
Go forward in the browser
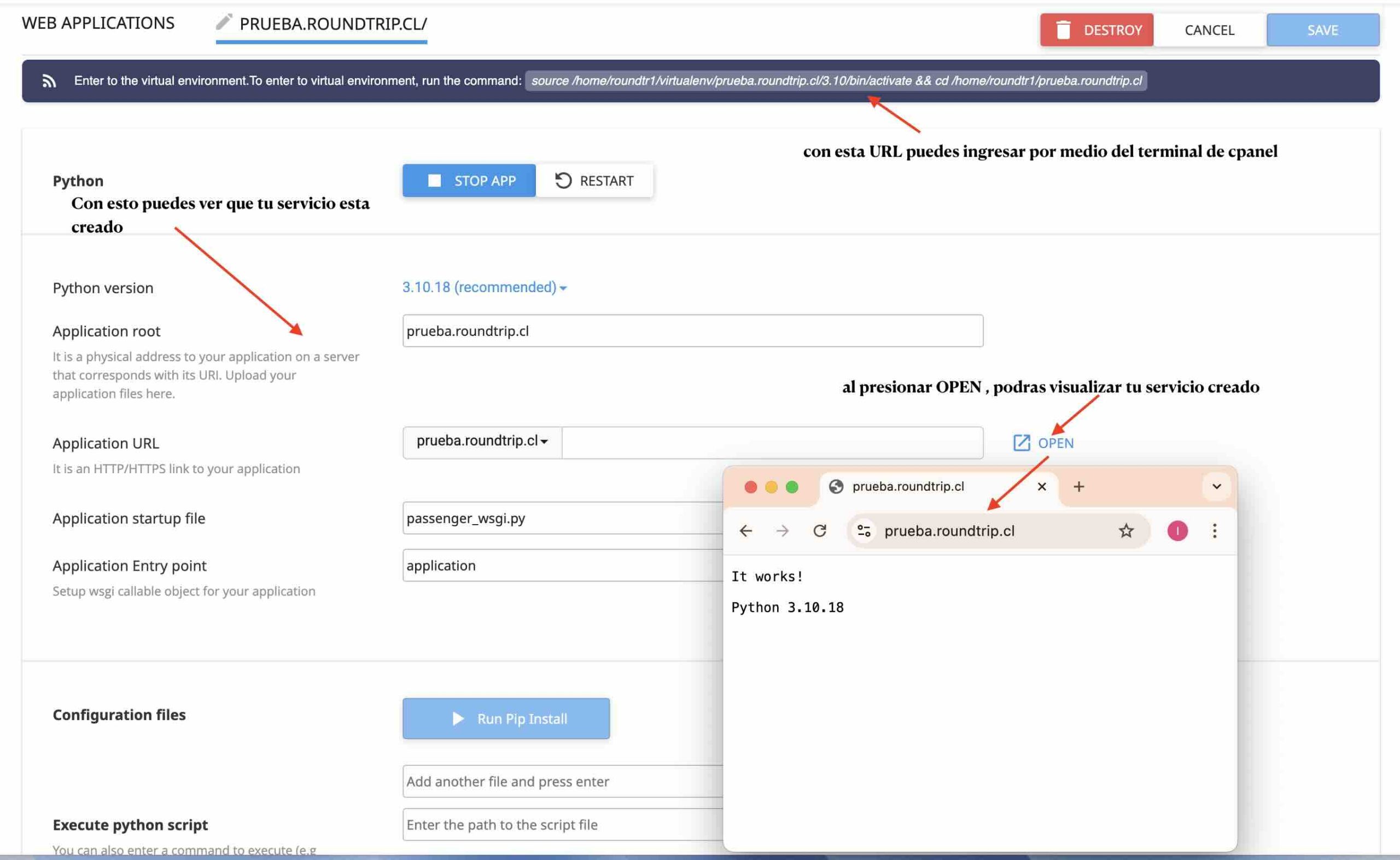[x=782, y=531]
